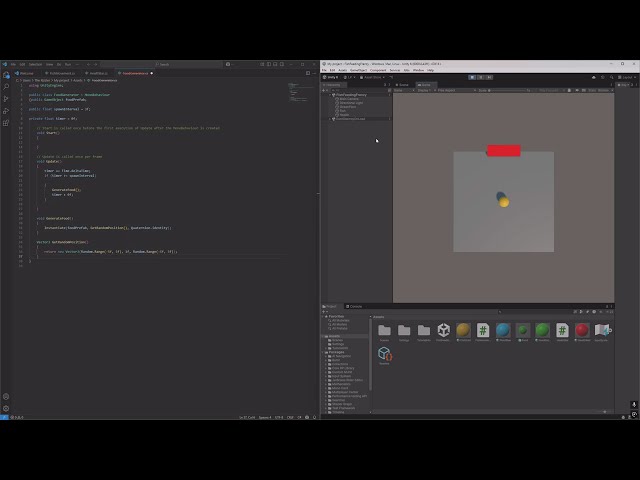Expand the Packages folder in Project panel

326,351
